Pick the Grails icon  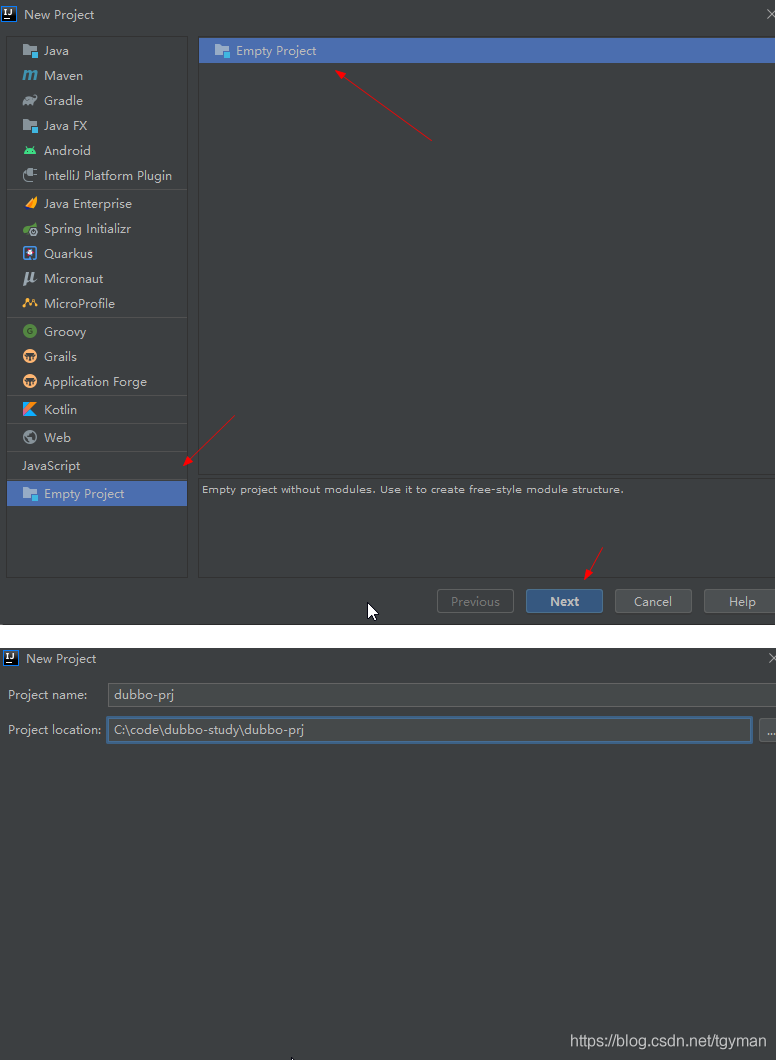pyautogui.click(x=30, y=356)
